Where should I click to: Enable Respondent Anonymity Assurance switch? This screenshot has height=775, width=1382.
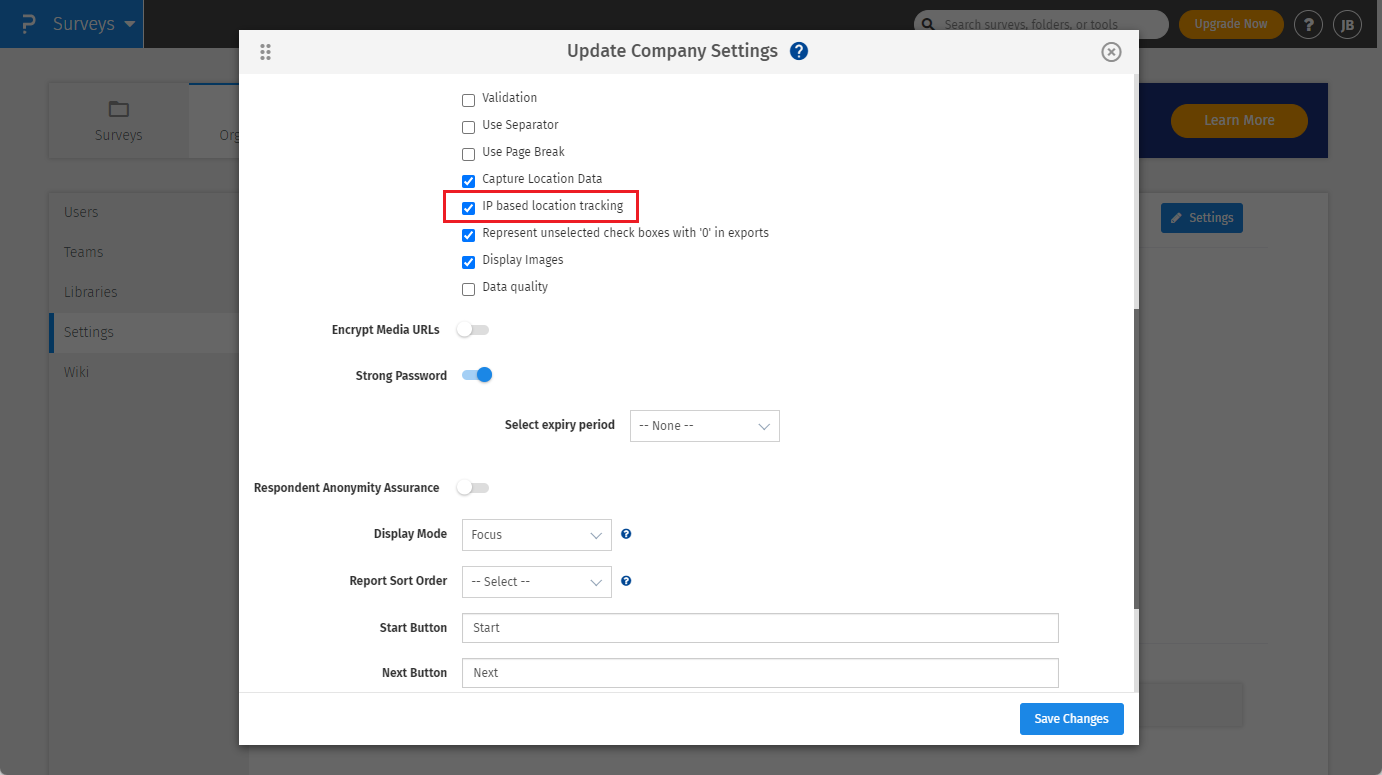coord(472,488)
